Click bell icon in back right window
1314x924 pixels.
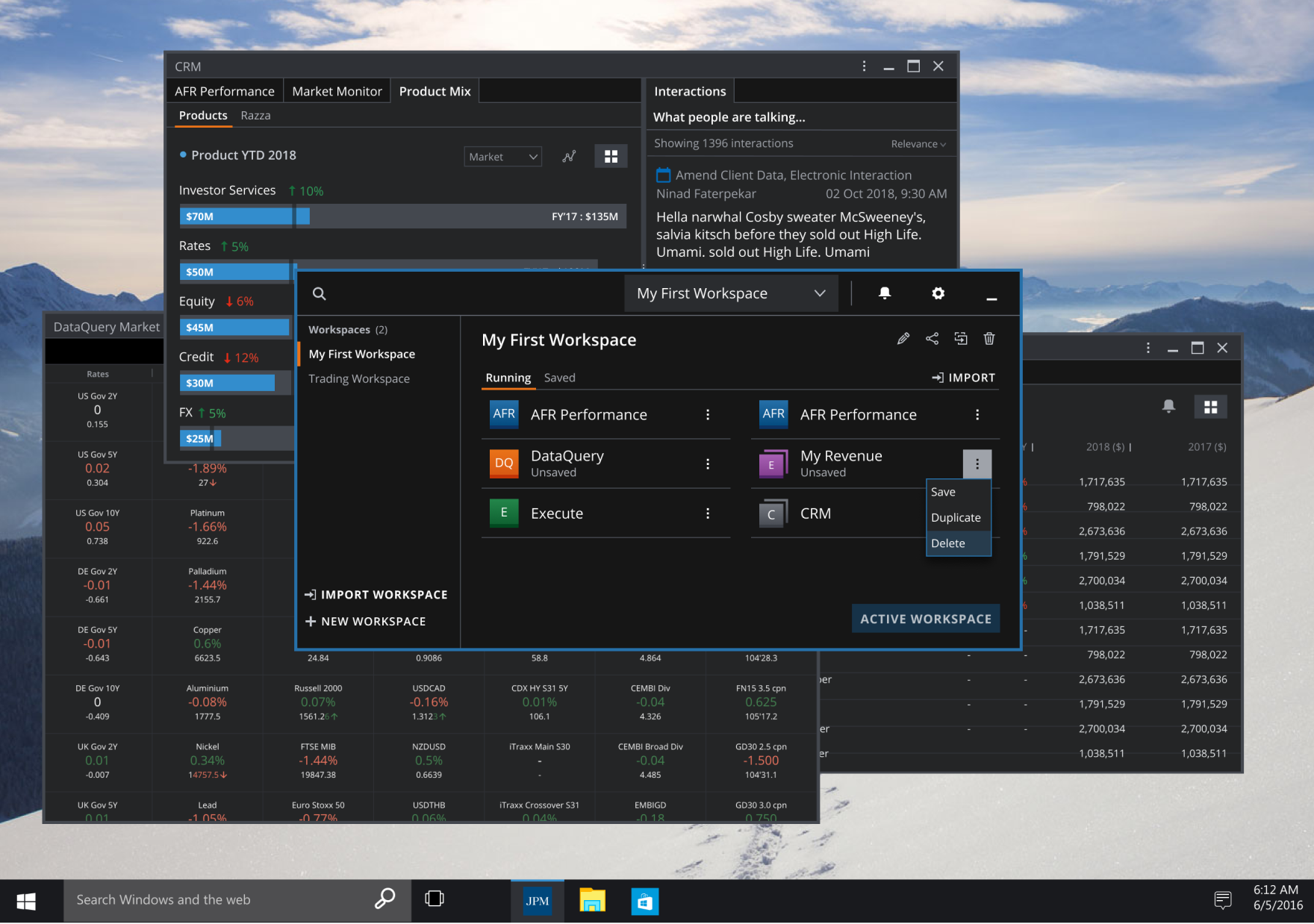pos(1169,406)
